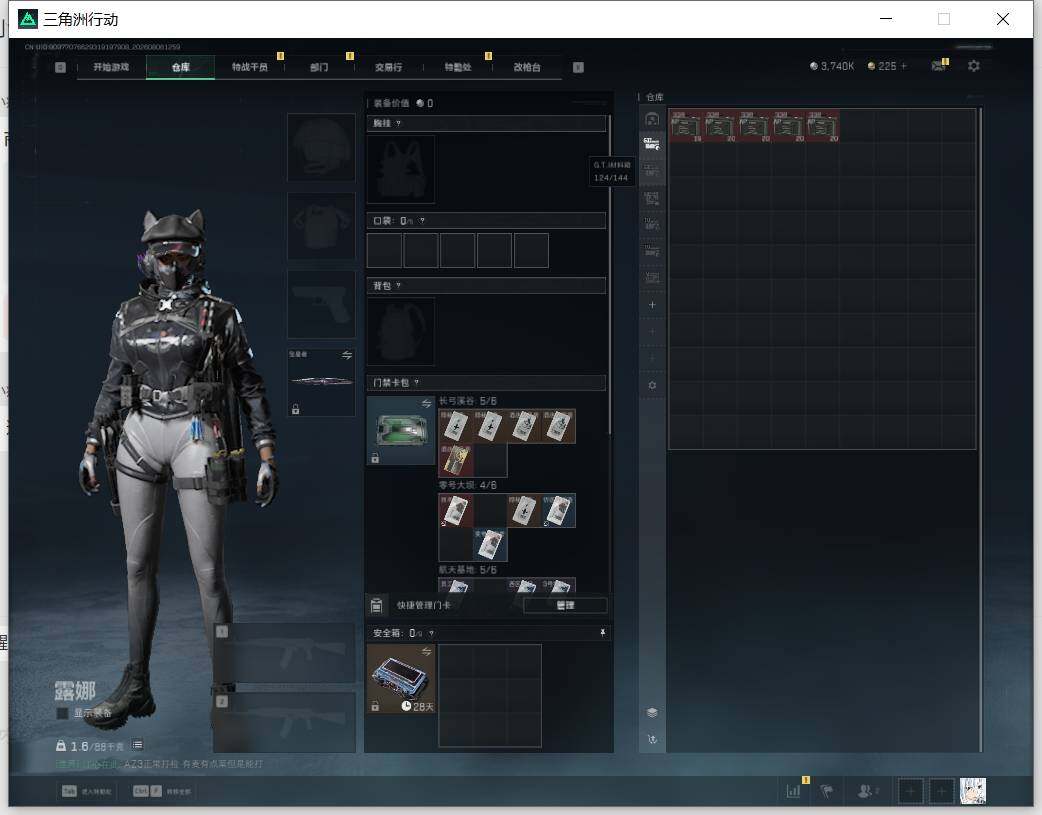Select the blue keycard in 零号大坝 second row

coord(490,544)
